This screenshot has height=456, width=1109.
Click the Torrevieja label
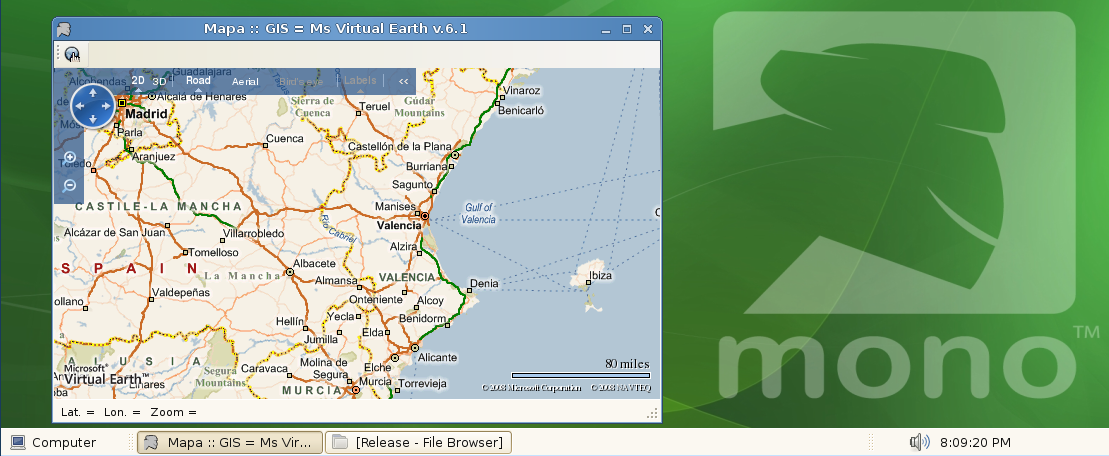point(422,383)
